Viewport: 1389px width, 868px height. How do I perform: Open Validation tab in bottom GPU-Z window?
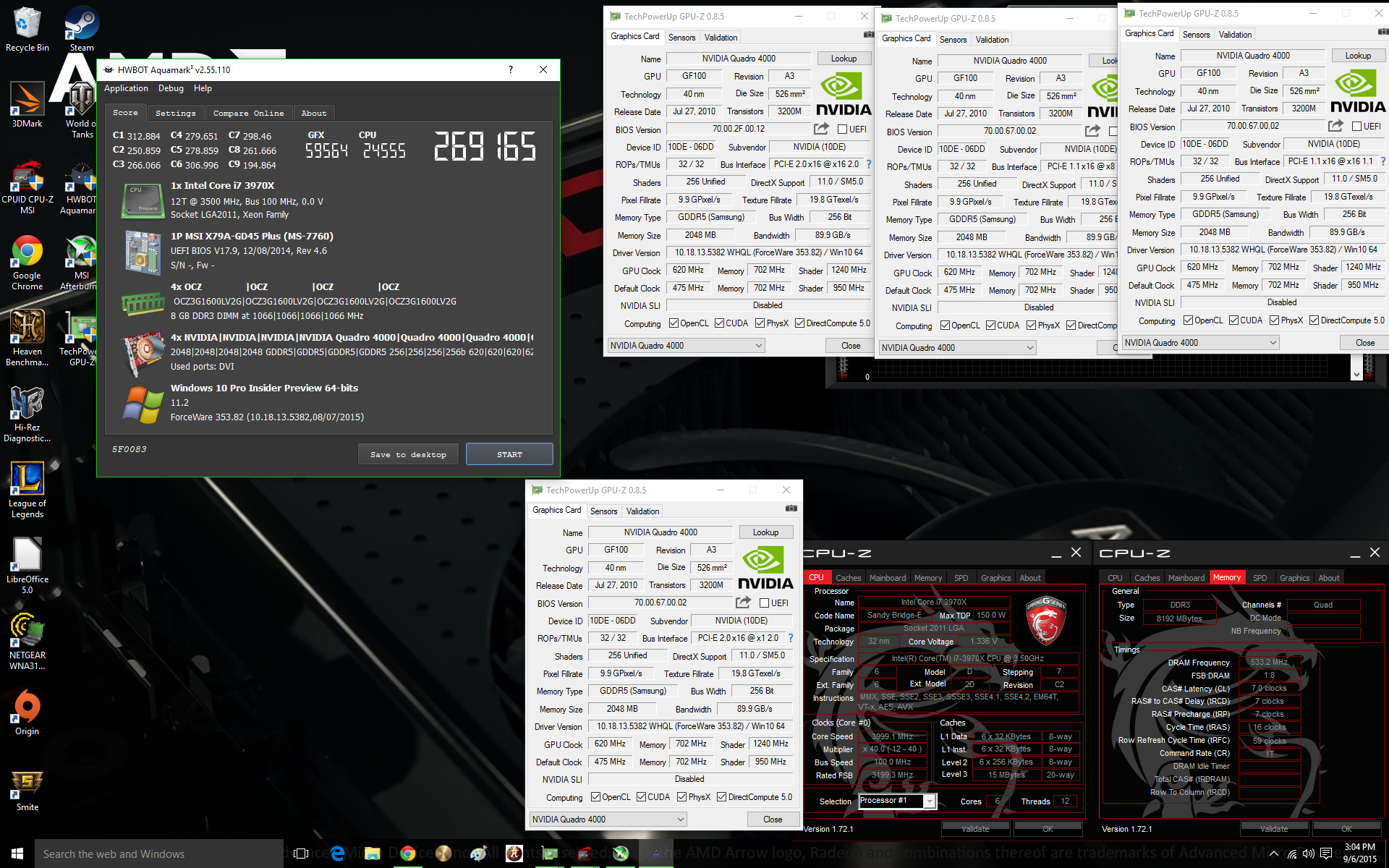tap(642, 511)
